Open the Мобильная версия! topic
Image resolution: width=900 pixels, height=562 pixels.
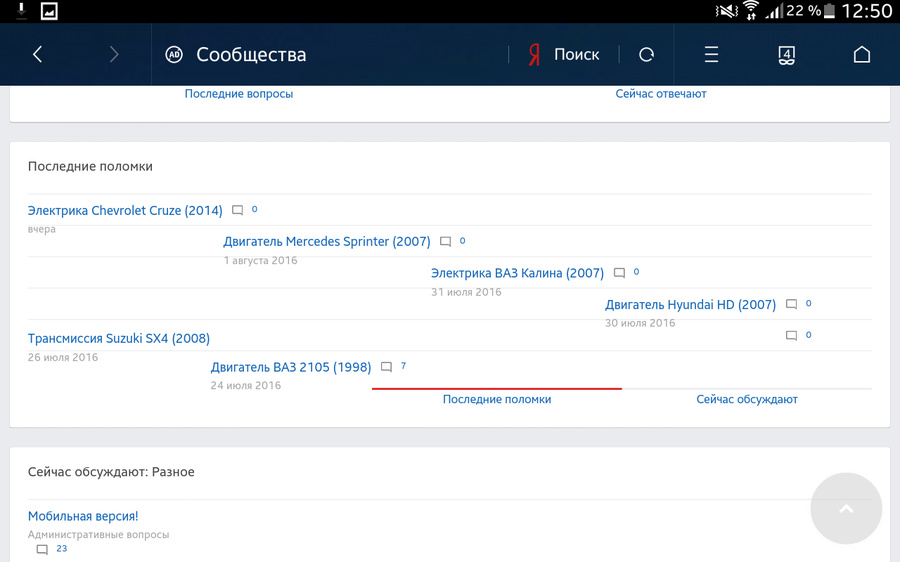point(83,516)
